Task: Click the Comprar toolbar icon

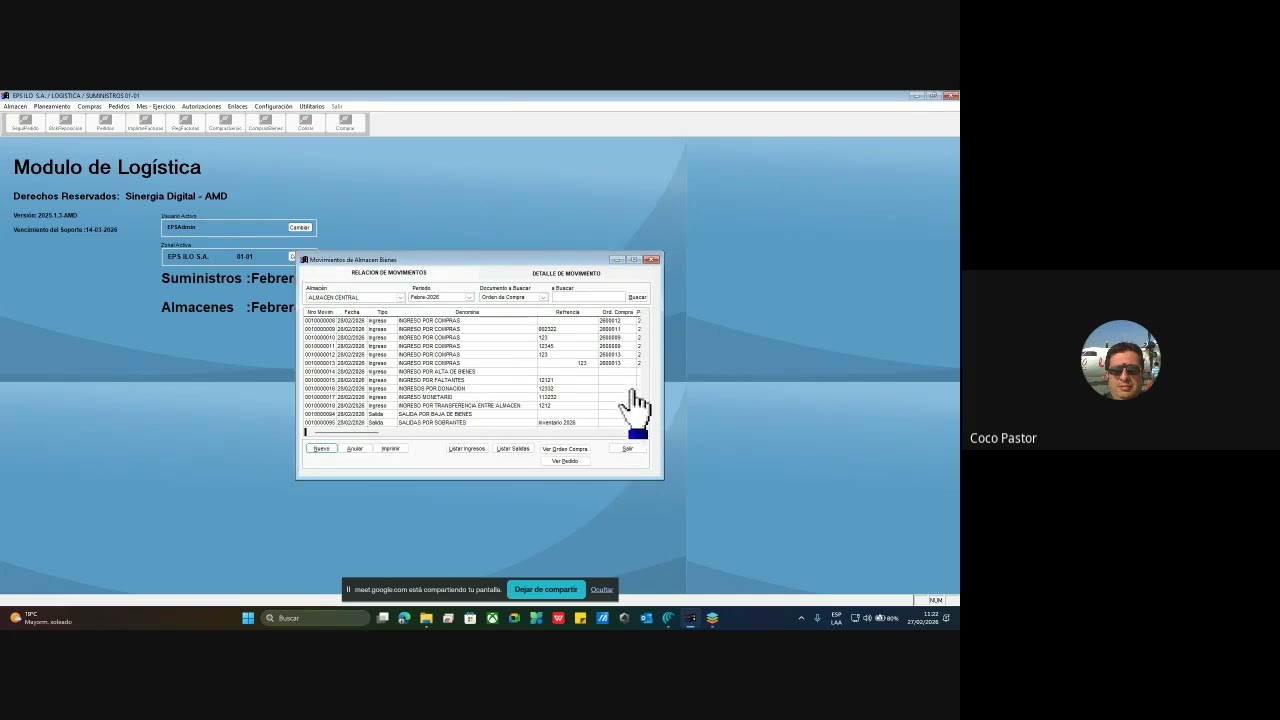Action: 345,123
